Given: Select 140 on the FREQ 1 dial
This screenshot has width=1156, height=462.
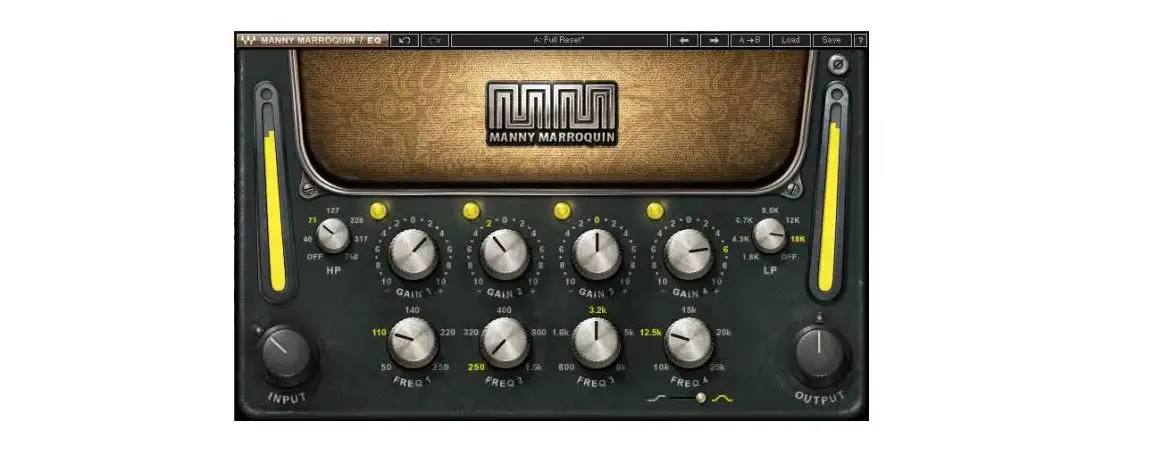Looking at the screenshot, I should coord(413,310).
